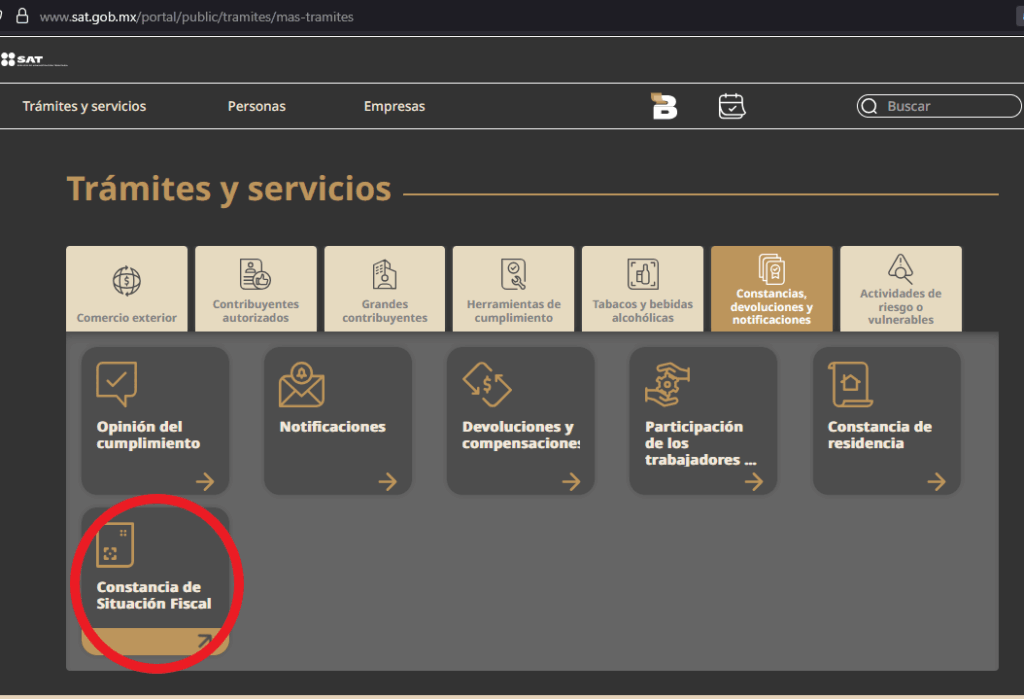The height and width of the screenshot is (699, 1024).
Task: Switch to Contribuyentes autorizados tab
Action: pos(256,289)
